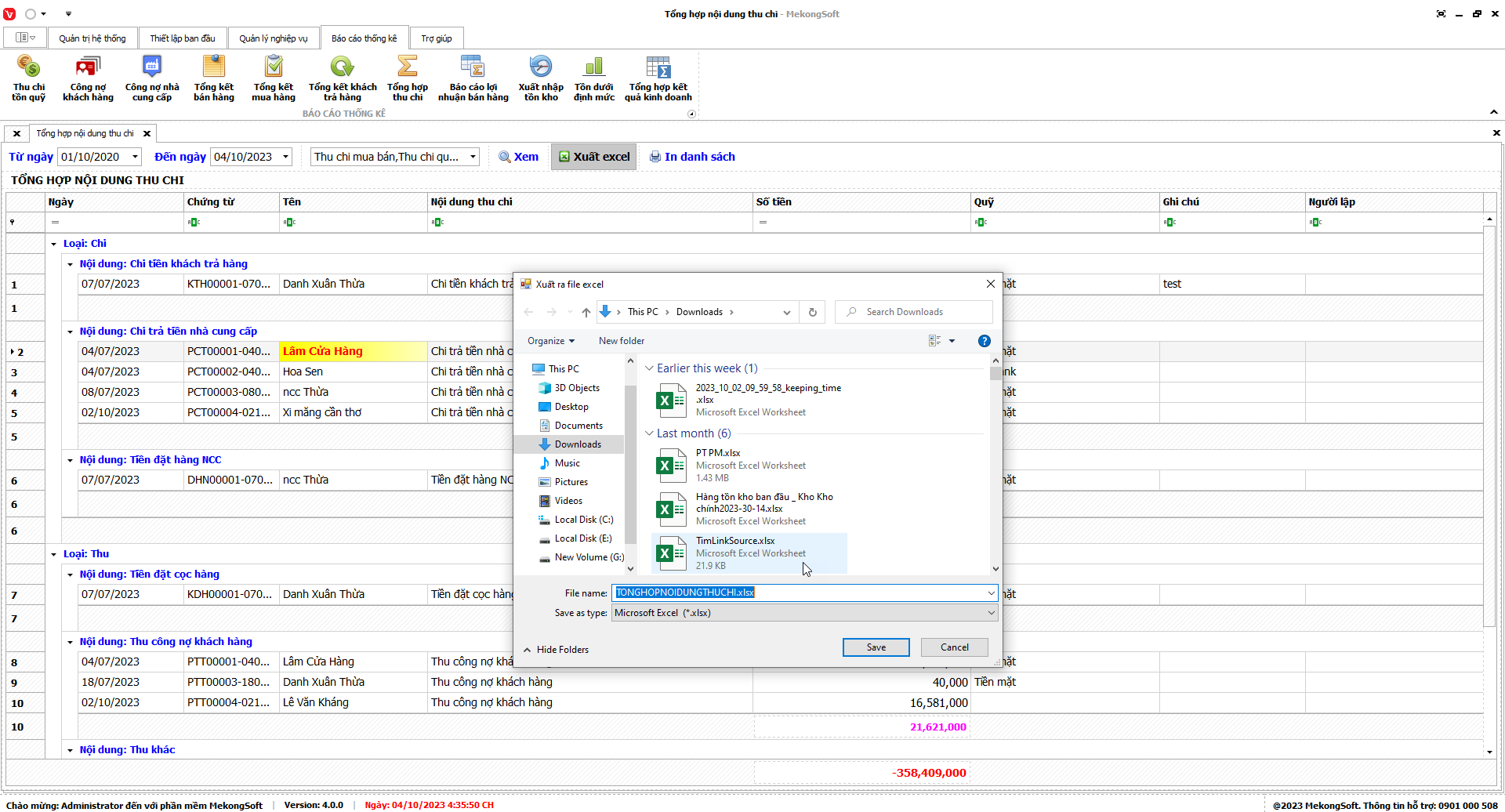Click the help icon in save dialog

click(984, 341)
